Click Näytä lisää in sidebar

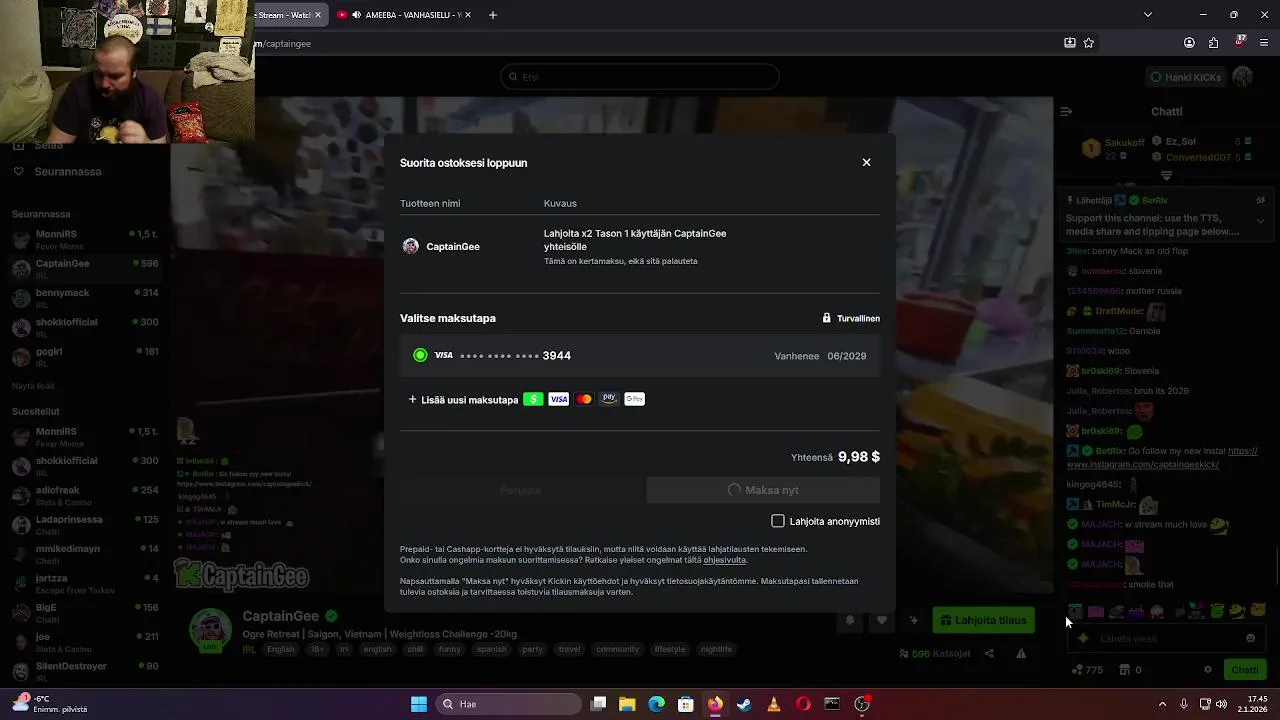click(33, 386)
